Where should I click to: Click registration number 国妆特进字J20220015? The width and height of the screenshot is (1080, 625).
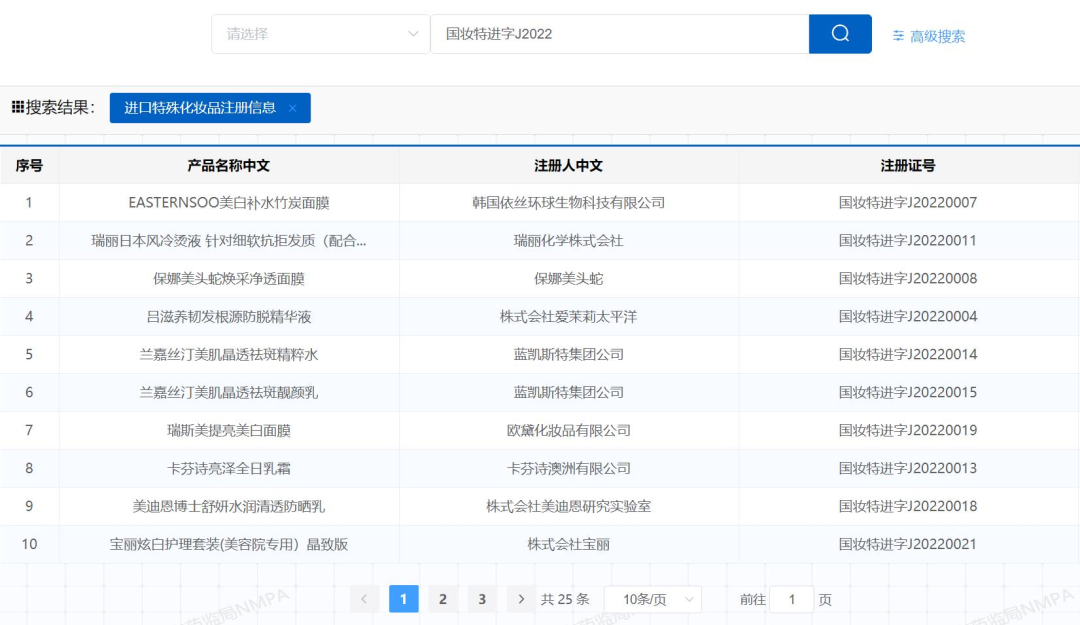(908, 392)
